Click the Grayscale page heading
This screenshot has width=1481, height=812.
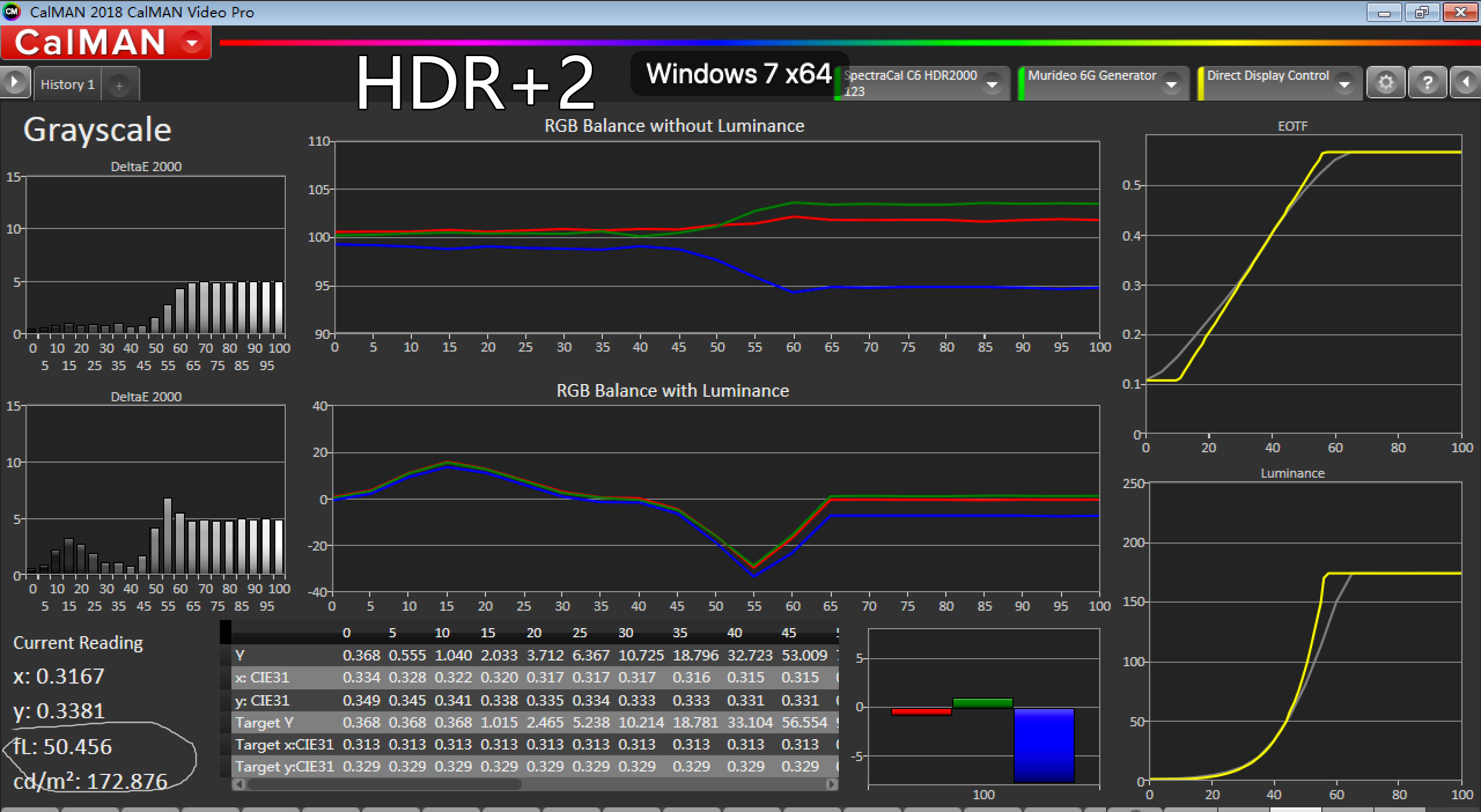(97, 130)
